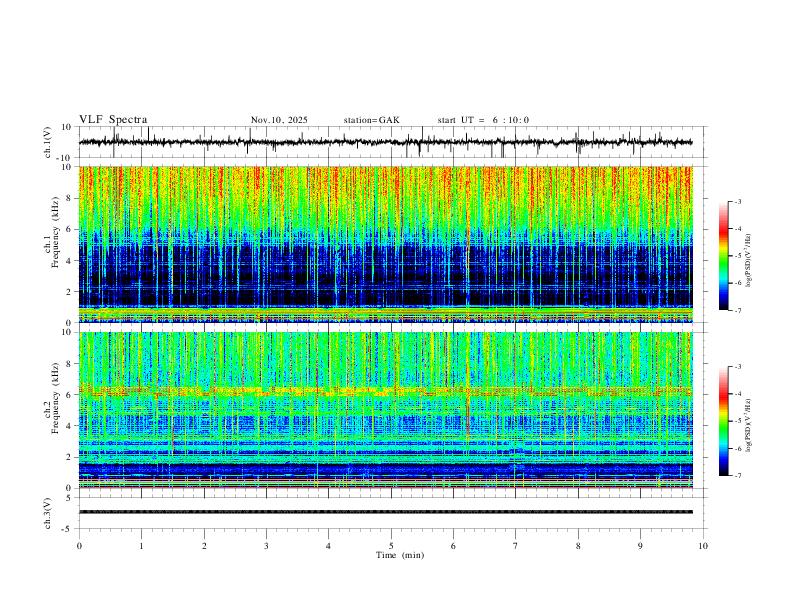Click time axis tick label '0'
The image size is (792, 612).
click(79, 546)
